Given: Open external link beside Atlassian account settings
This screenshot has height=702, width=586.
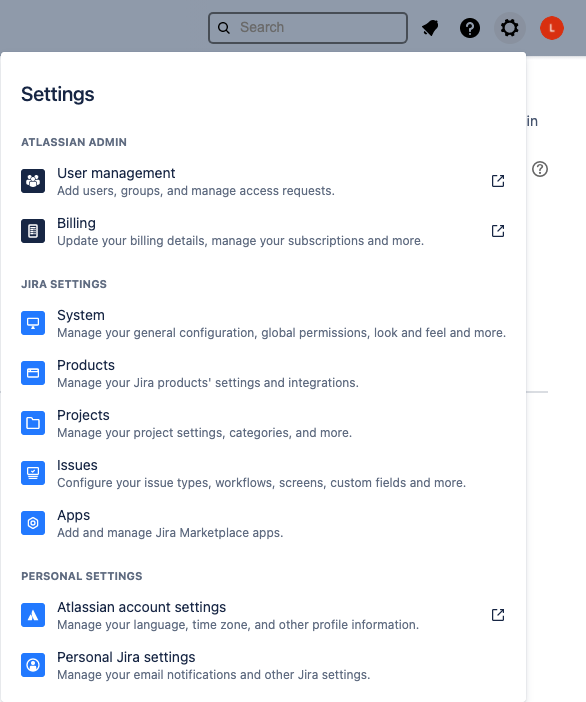Looking at the screenshot, I should click(x=498, y=615).
